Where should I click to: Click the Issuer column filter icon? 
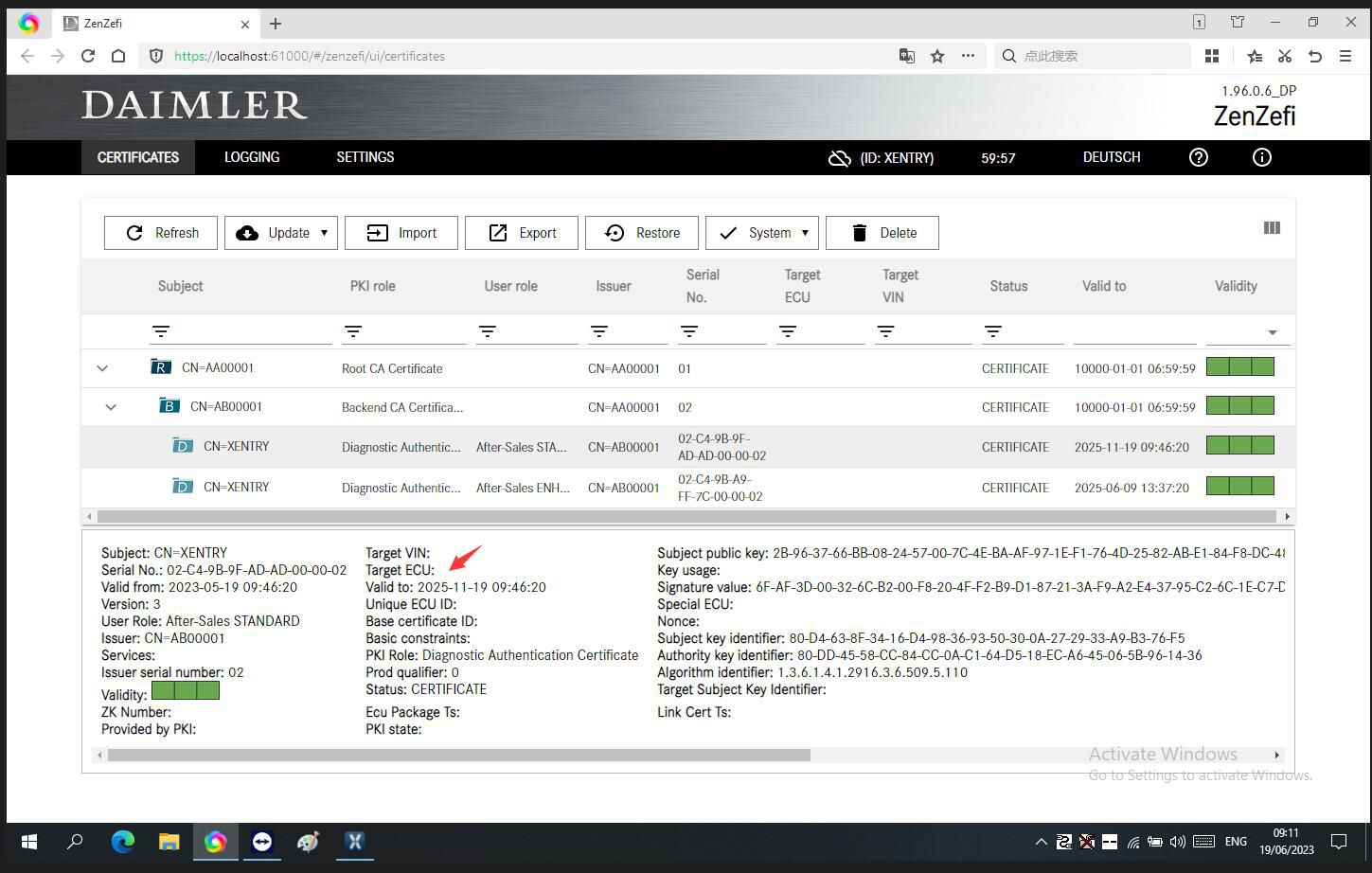point(599,331)
